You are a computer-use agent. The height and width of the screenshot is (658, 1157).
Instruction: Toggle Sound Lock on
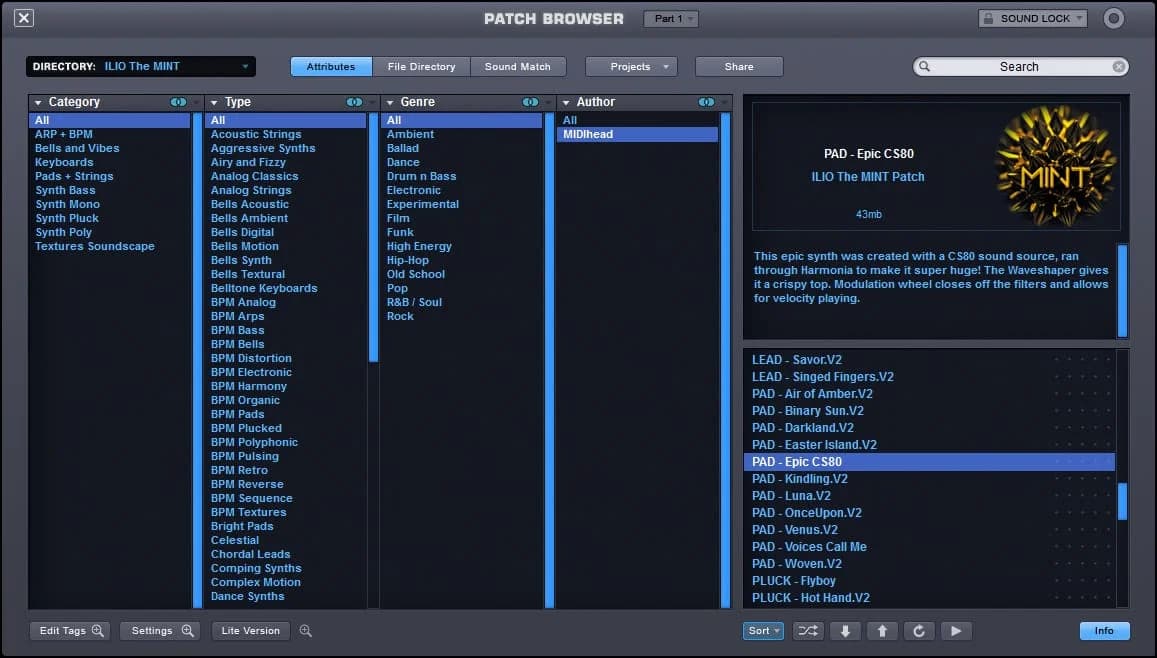click(x=1032, y=17)
